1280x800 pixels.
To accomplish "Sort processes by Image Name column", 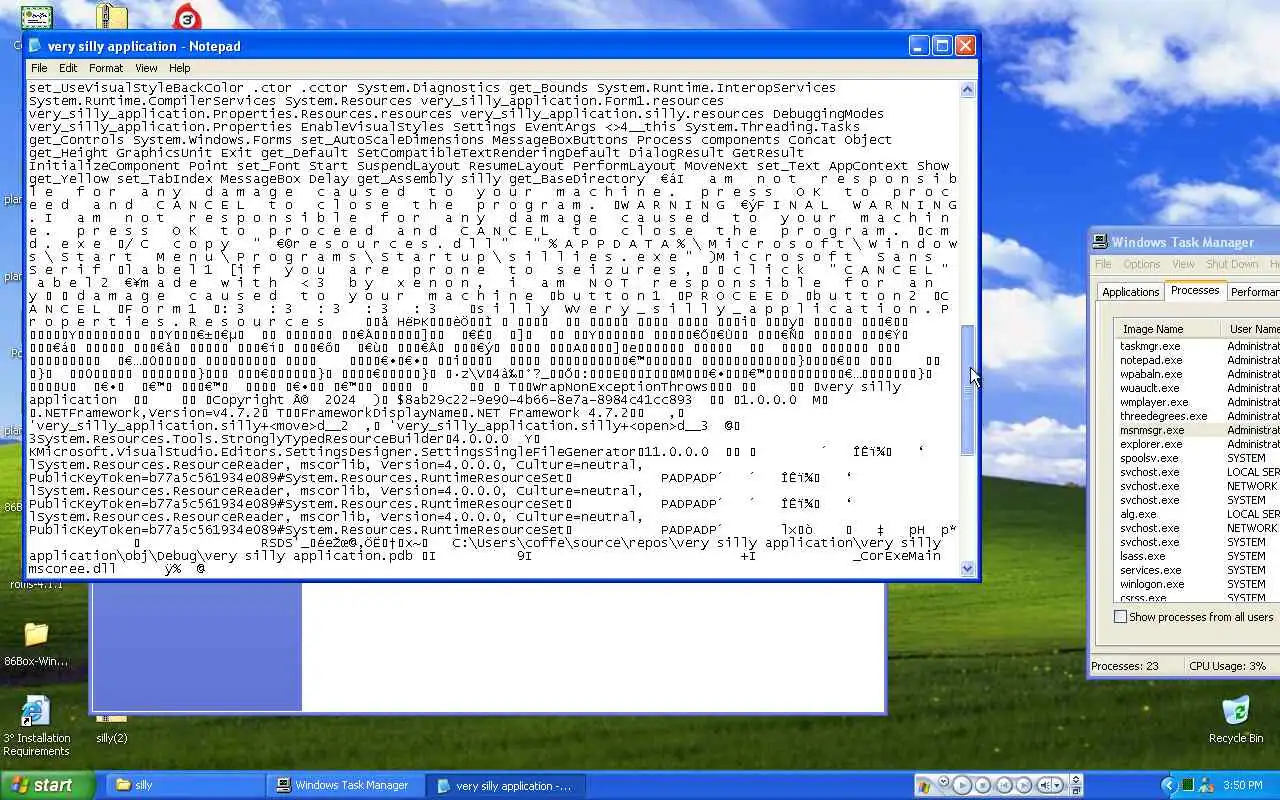I will [1168, 329].
